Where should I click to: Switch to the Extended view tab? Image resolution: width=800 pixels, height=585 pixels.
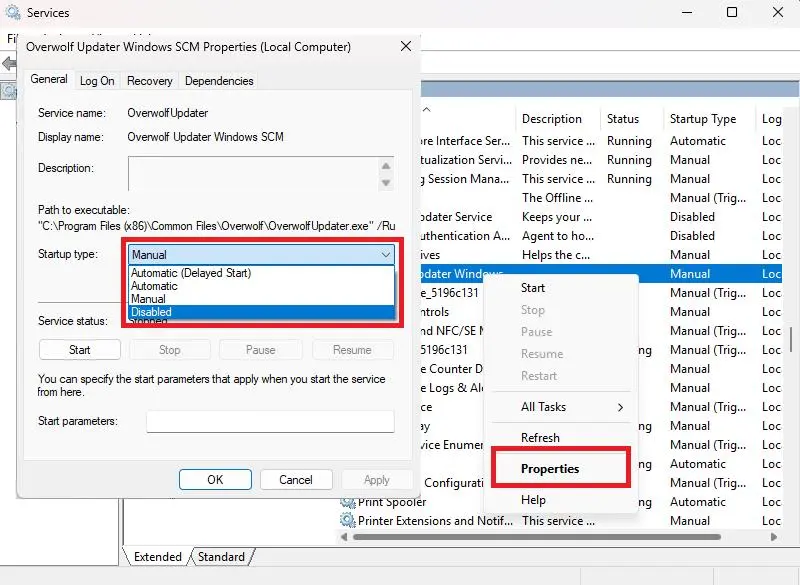point(157,556)
